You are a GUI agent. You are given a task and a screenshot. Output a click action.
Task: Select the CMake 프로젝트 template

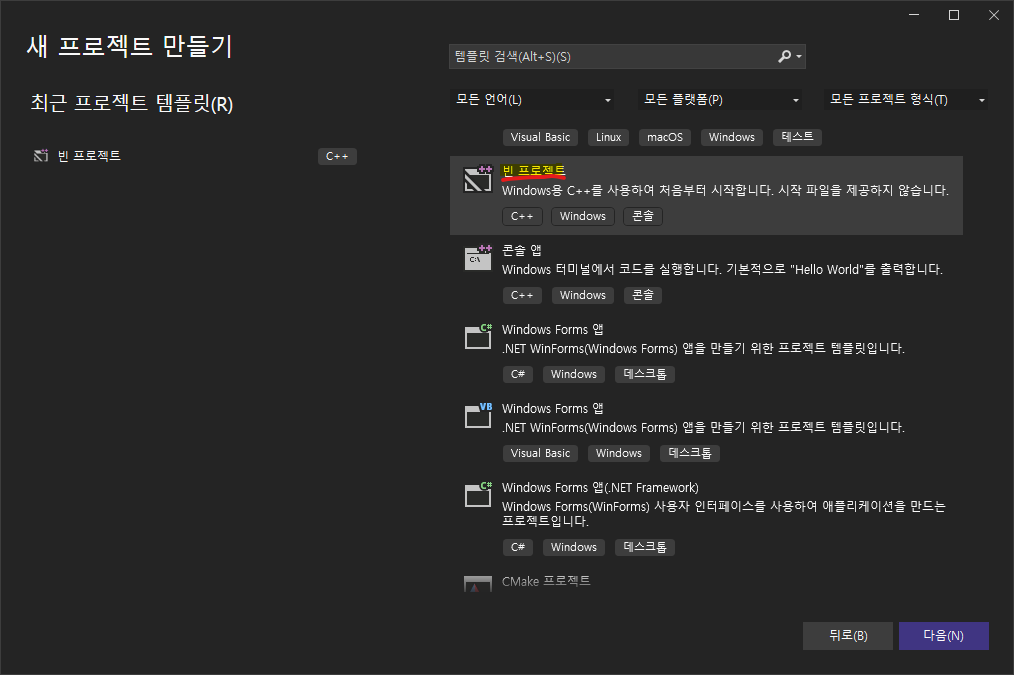[x=706, y=581]
